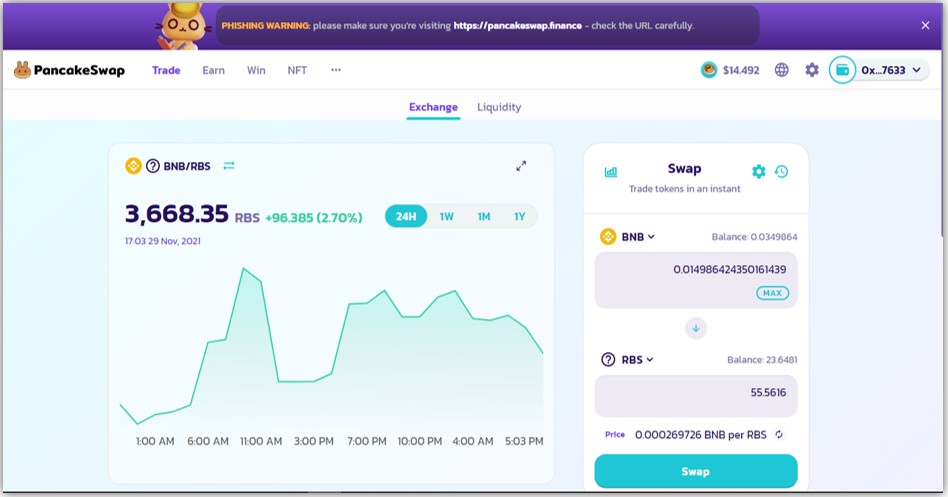948x497 pixels.
Task: Click the CAKE price $14.492
Action: coord(741,70)
